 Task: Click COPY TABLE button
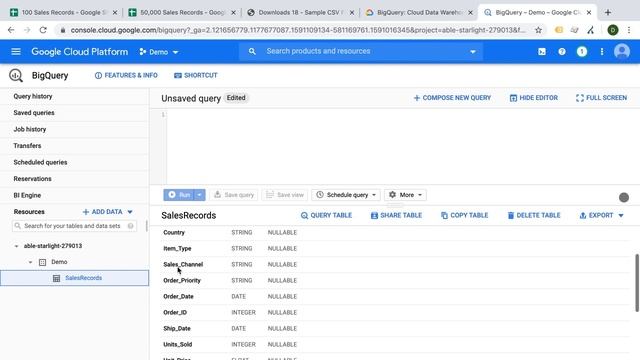click(x=464, y=215)
